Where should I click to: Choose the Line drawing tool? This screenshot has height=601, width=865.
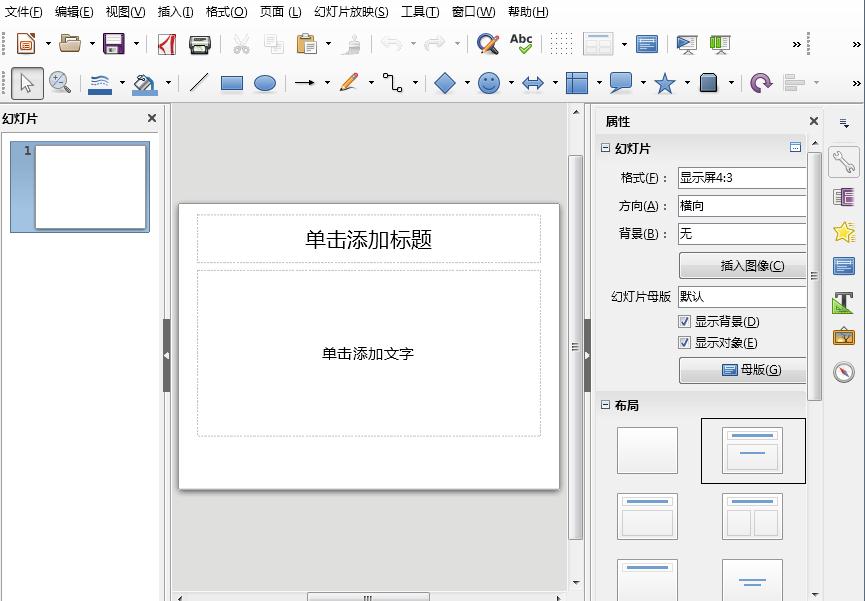coord(199,84)
